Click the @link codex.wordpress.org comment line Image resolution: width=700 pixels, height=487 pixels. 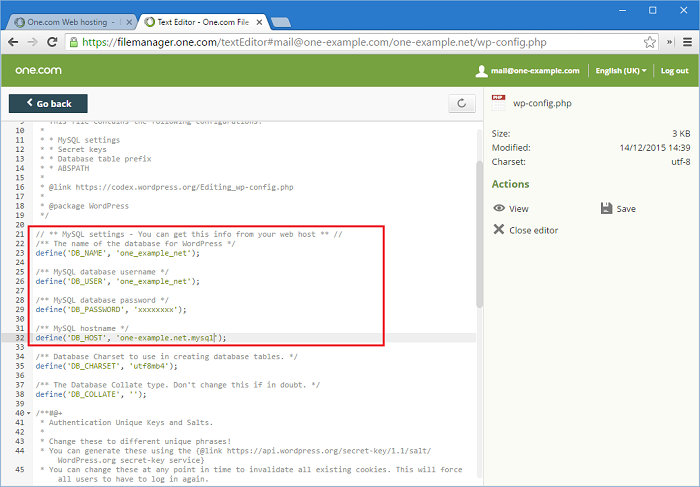pos(167,187)
